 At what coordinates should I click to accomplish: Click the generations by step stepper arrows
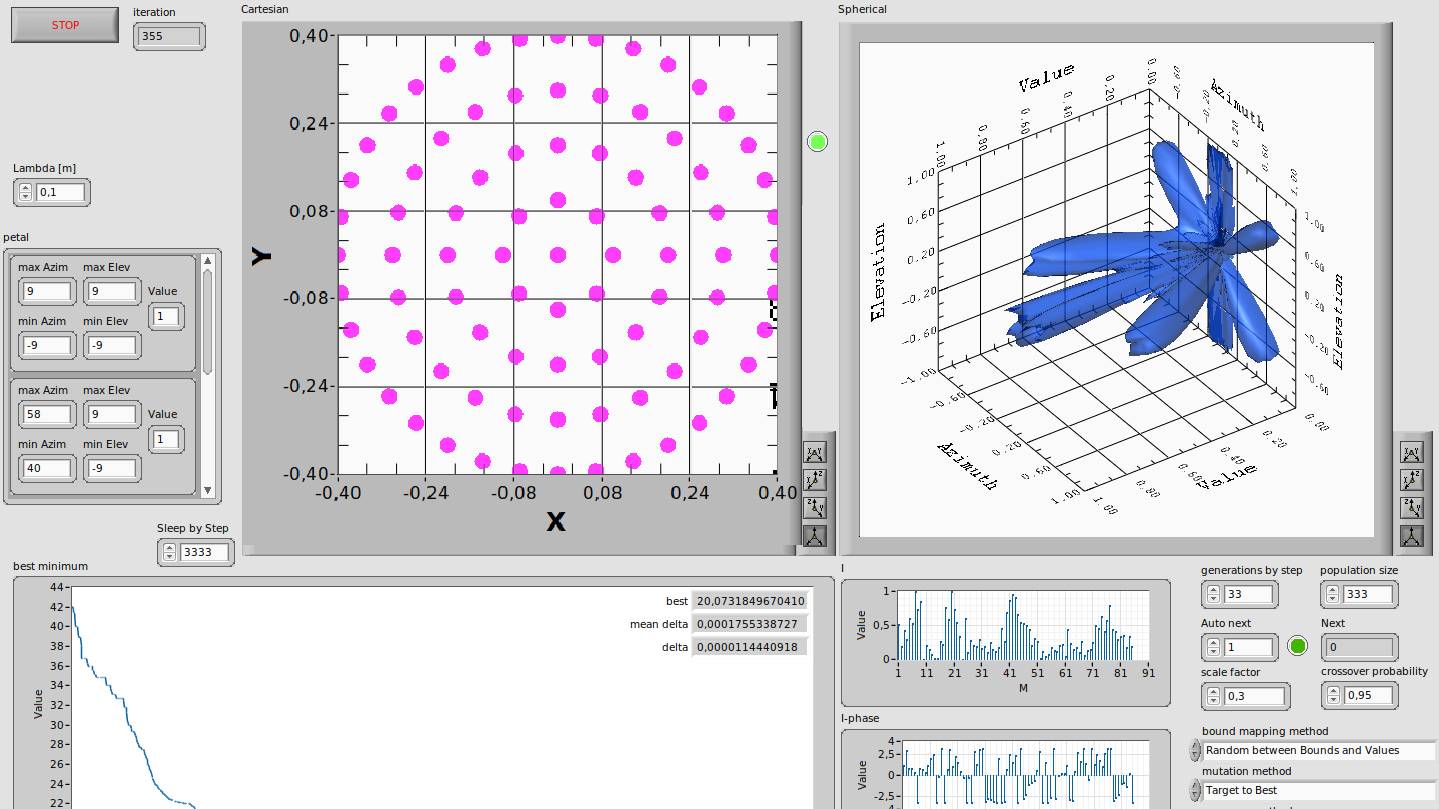[1214, 594]
